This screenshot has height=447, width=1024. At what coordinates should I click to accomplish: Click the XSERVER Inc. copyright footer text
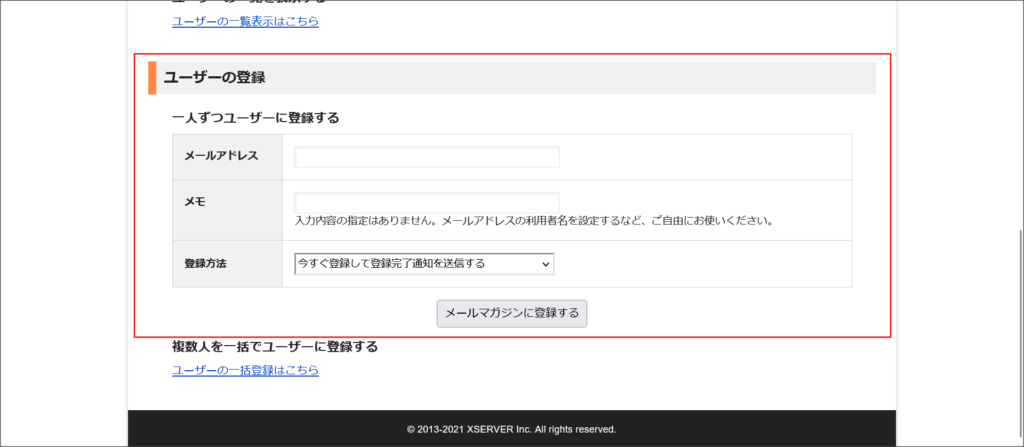click(x=512, y=429)
